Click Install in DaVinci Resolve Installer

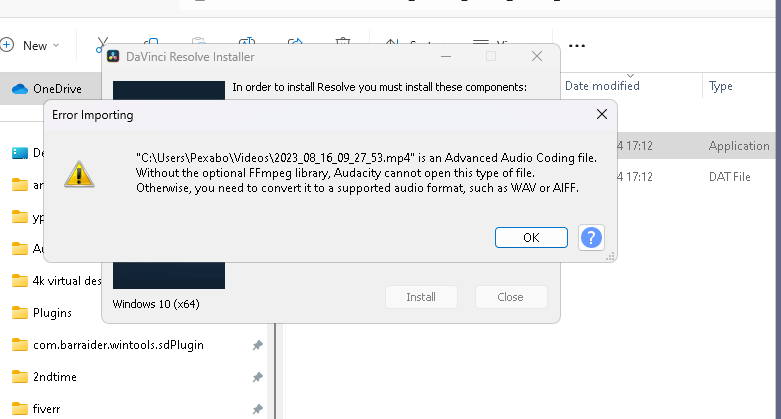point(421,297)
